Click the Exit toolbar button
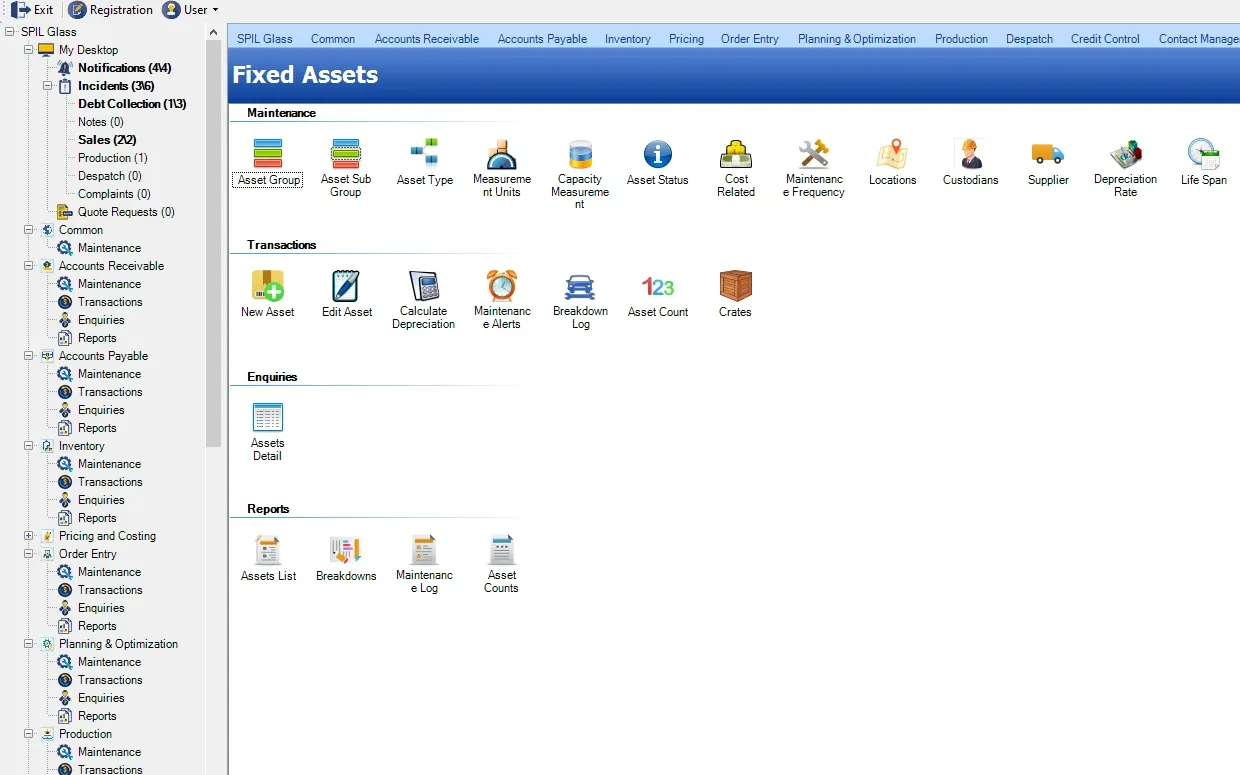1240x775 pixels. pos(32,10)
